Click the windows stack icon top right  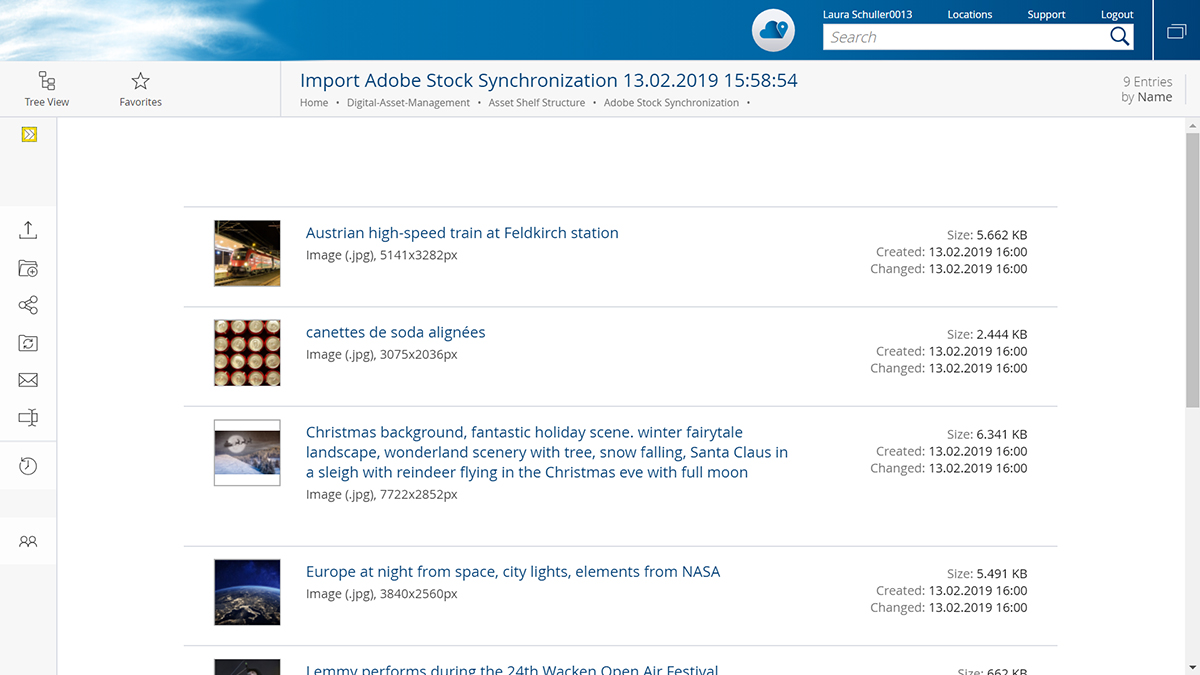tap(1176, 31)
